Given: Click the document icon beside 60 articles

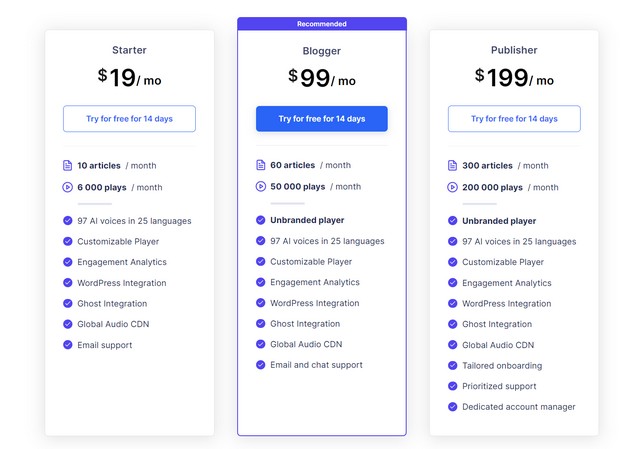Looking at the screenshot, I should (x=260, y=165).
